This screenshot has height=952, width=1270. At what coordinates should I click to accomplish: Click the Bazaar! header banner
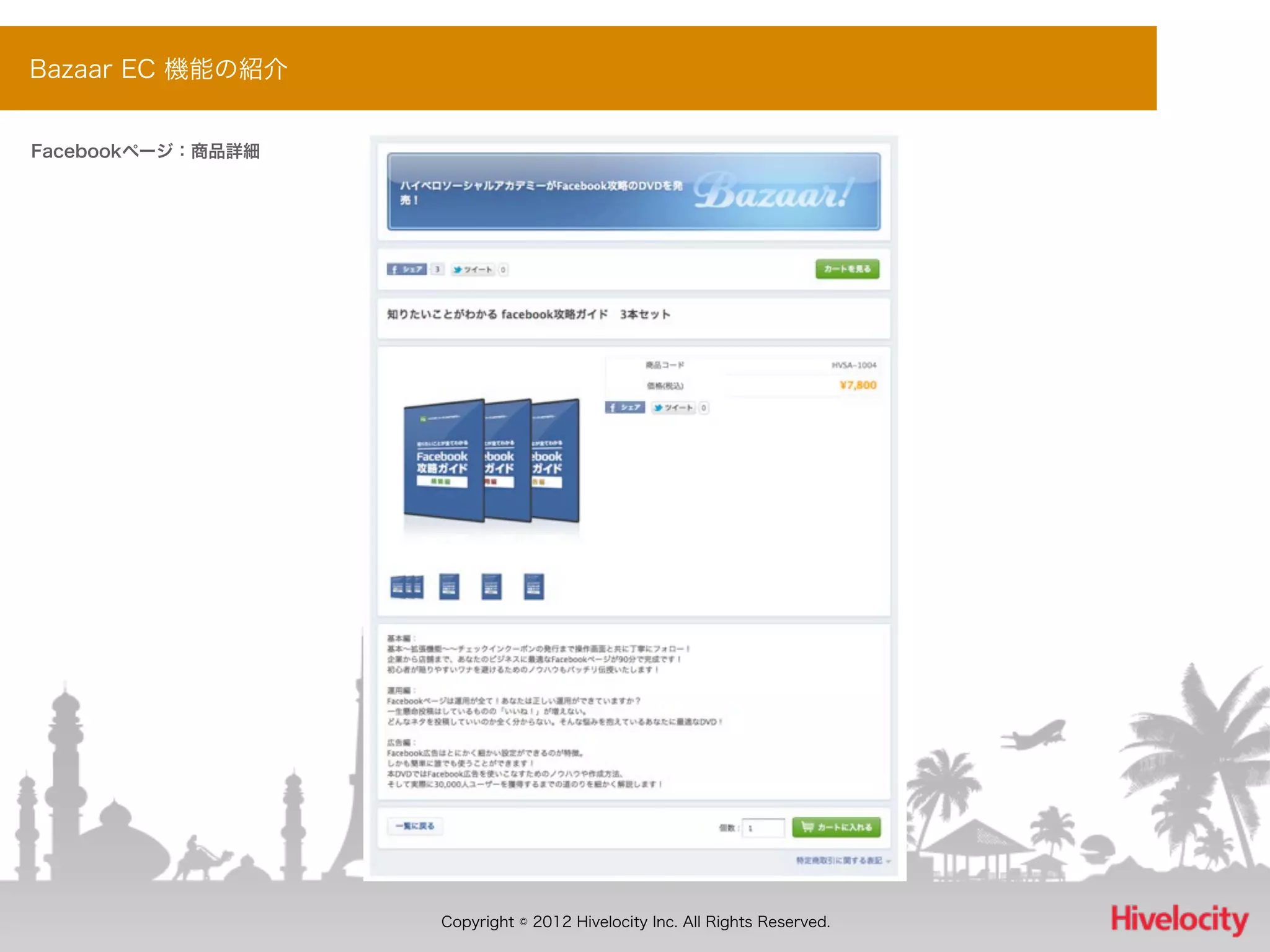tap(634, 192)
